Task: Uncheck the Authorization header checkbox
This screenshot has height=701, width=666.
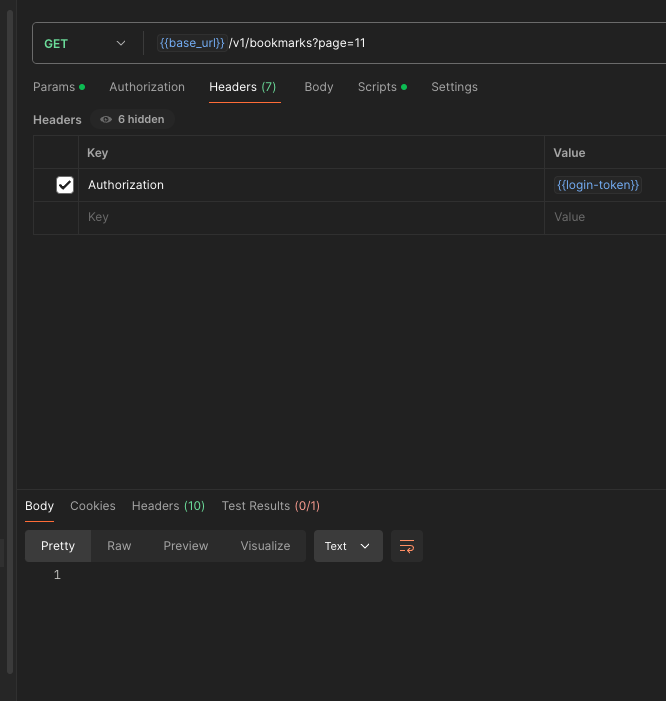Action: pyautogui.click(x=65, y=185)
